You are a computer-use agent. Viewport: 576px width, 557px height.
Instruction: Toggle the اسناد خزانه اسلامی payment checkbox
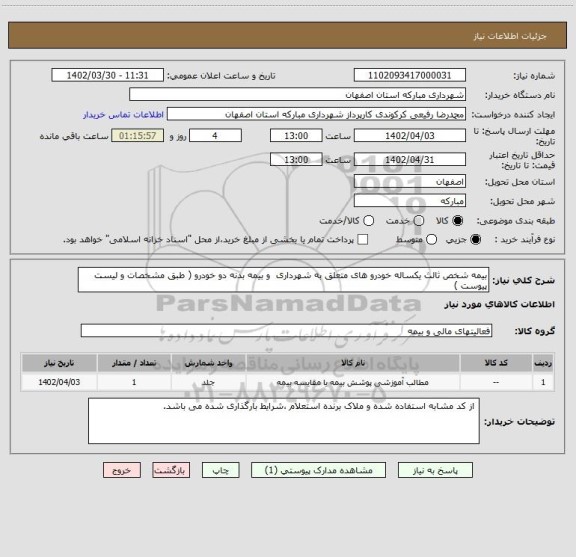(363, 240)
